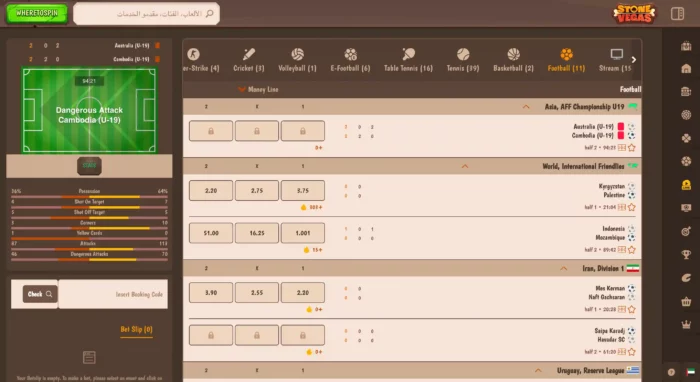Open stats icon for Kyrgyzstan vs Palestine match

(x=621, y=207)
